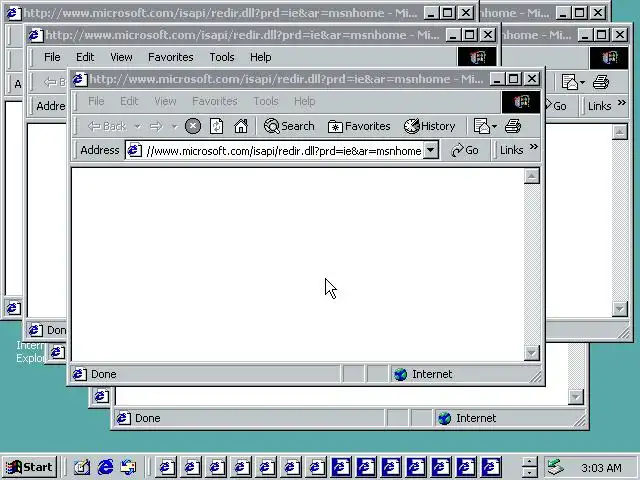The height and width of the screenshot is (480, 640).
Task: Click scroll down arrow in lowest background window
Action: (x=576, y=397)
